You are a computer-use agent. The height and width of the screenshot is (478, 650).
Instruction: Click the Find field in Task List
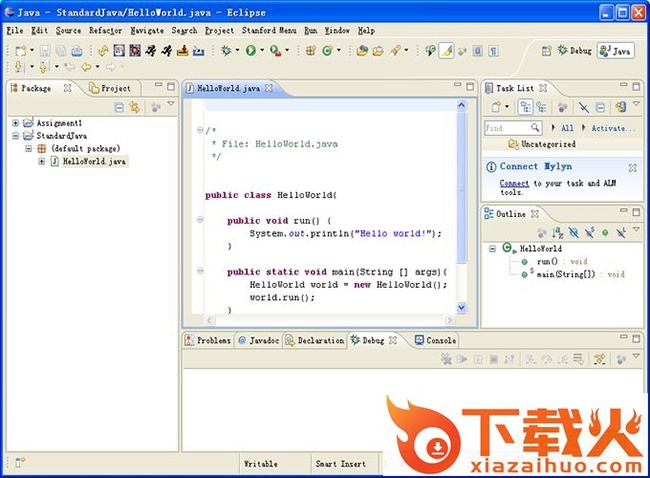click(513, 128)
